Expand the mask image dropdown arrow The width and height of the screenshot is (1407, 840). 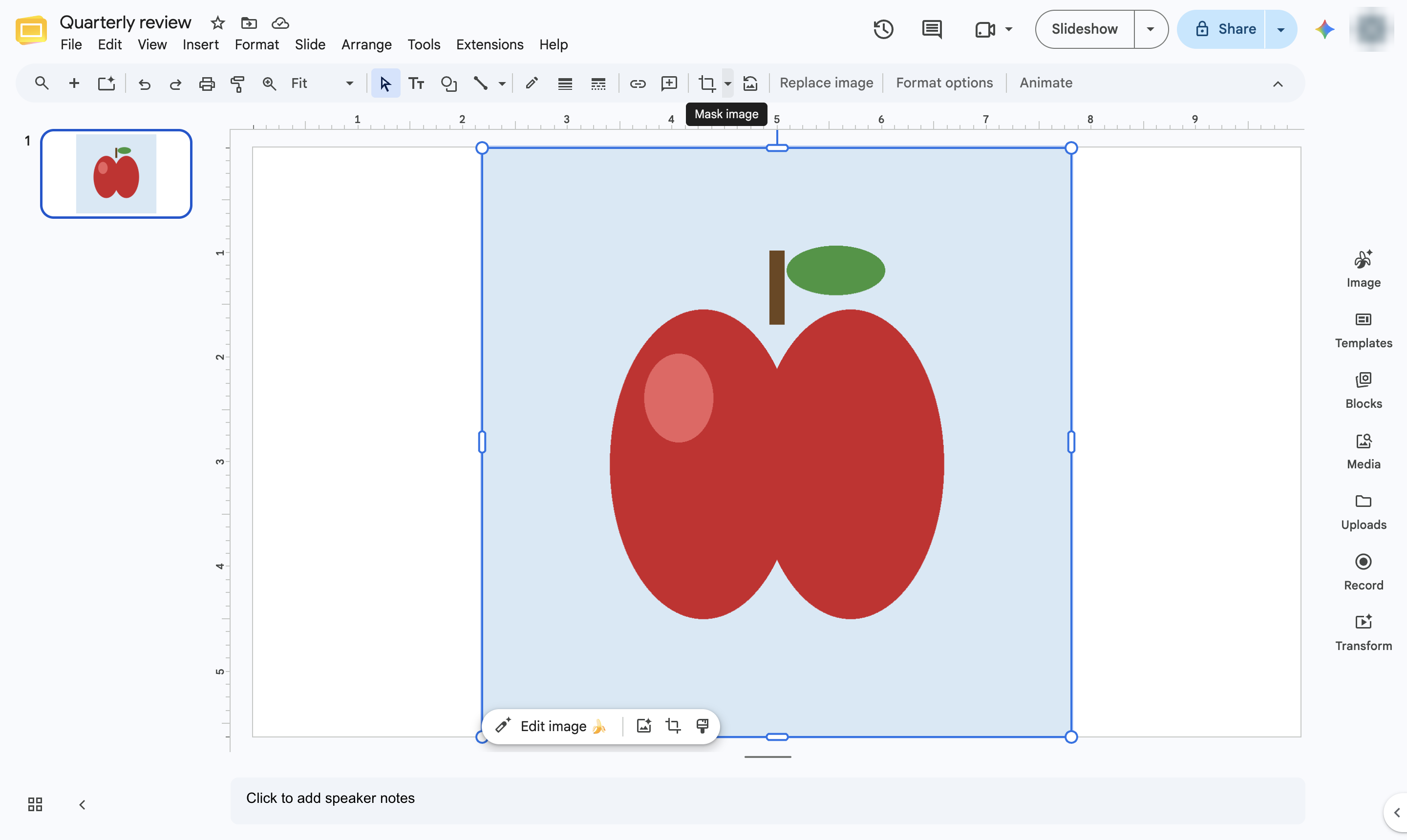pos(727,84)
